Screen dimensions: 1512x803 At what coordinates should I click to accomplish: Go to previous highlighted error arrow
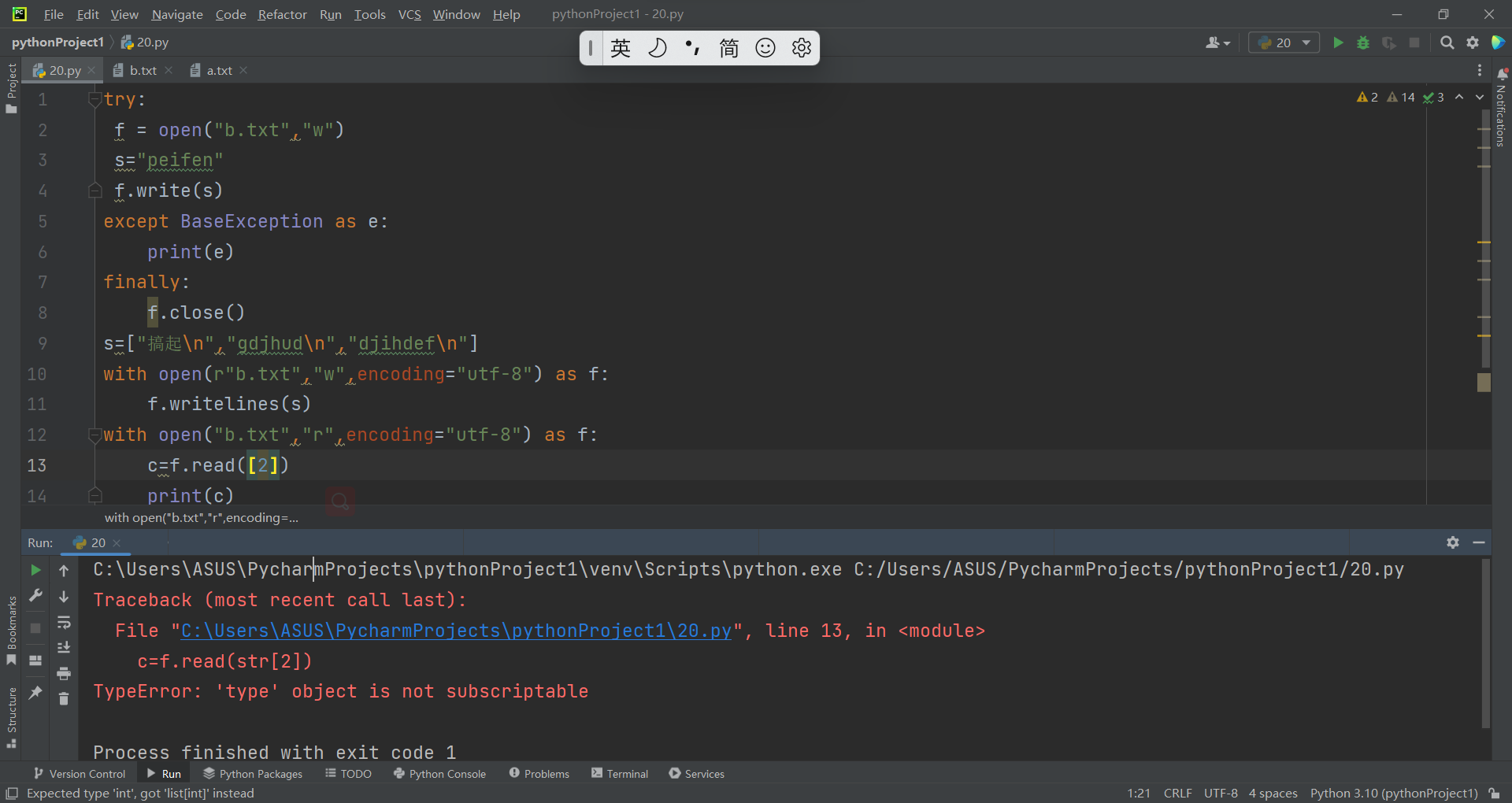pos(1459,97)
